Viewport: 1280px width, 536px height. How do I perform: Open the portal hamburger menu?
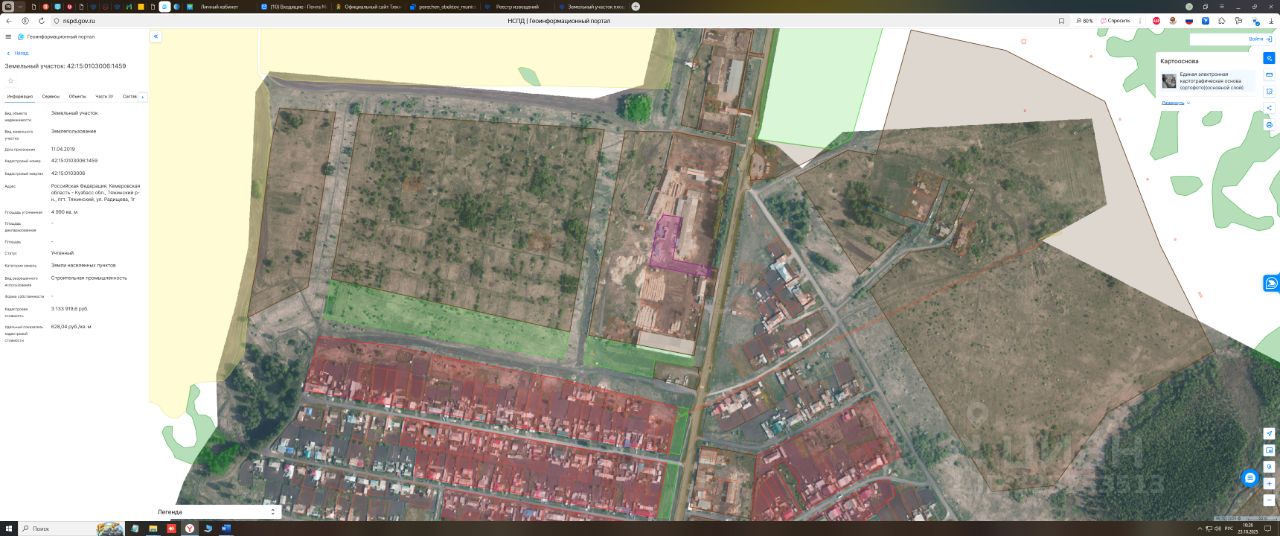[x=8, y=36]
